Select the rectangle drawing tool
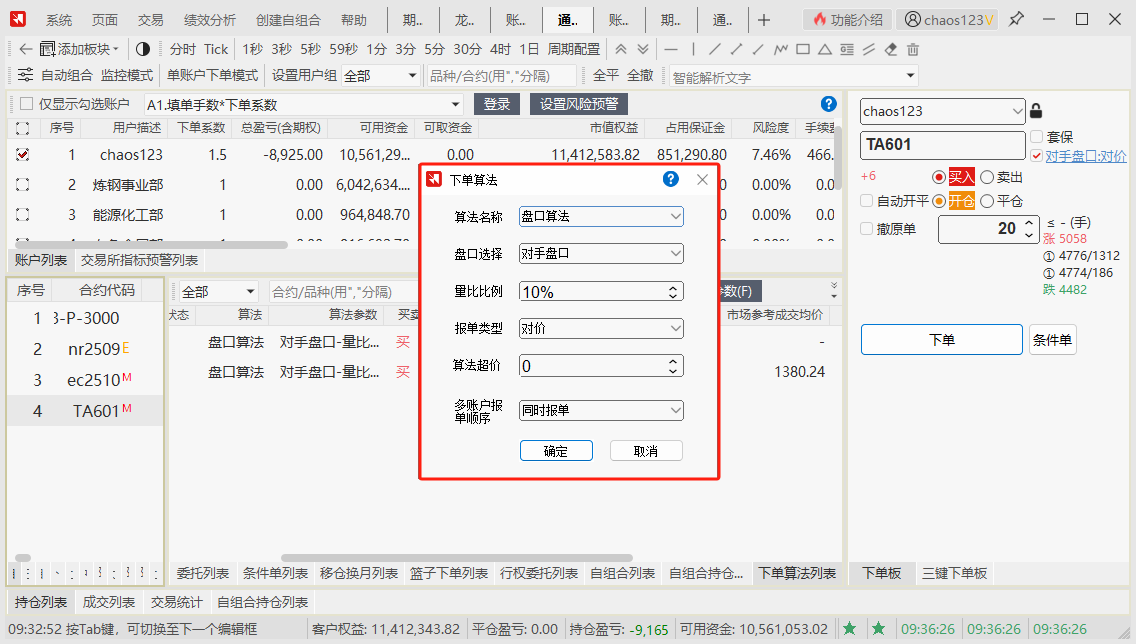Image resolution: width=1136 pixels, height=644 pixels. pos(802,49)
